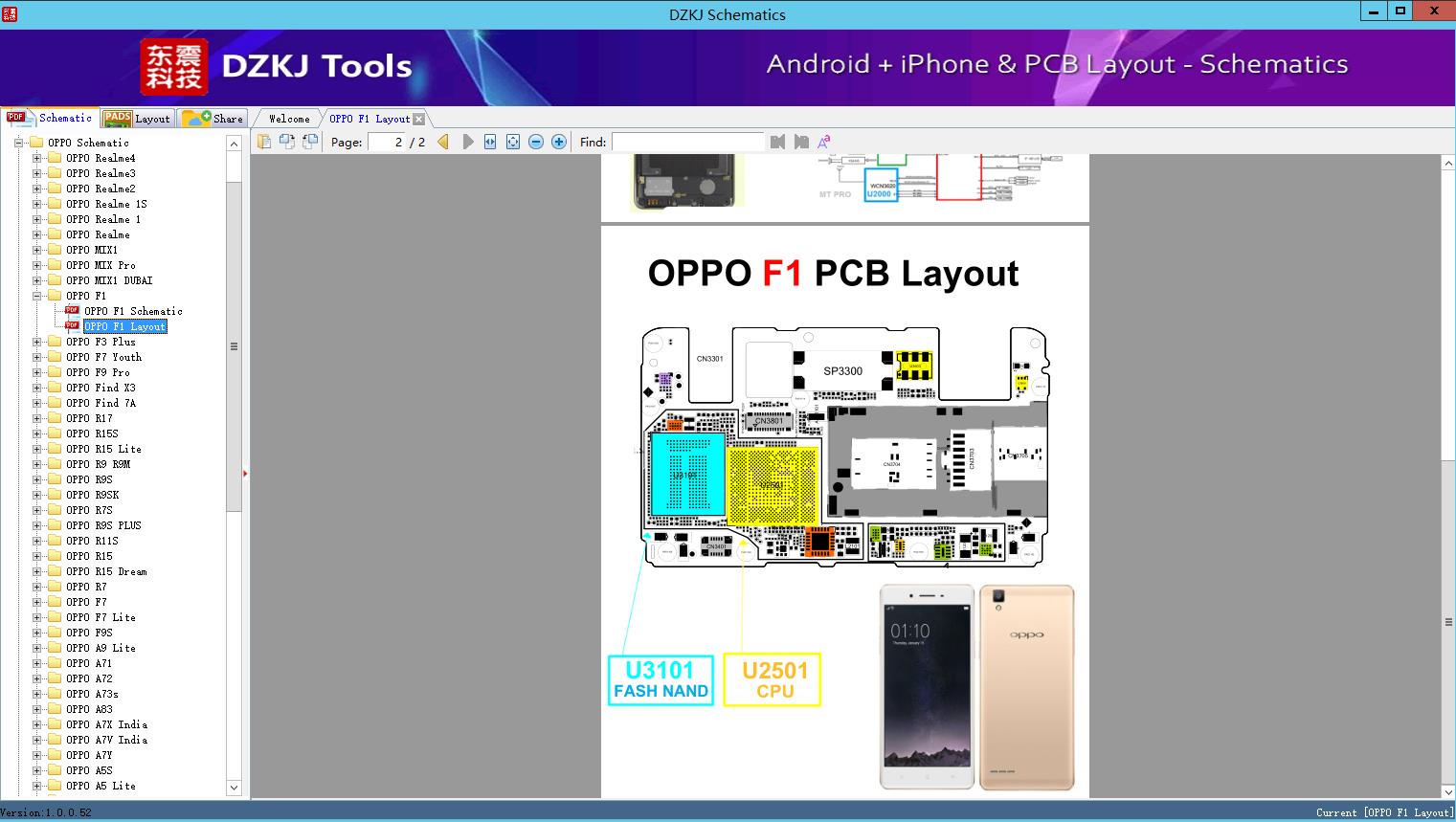Fit whole page in view icon
Viewport: 1456px width, 822px height.
513,142
